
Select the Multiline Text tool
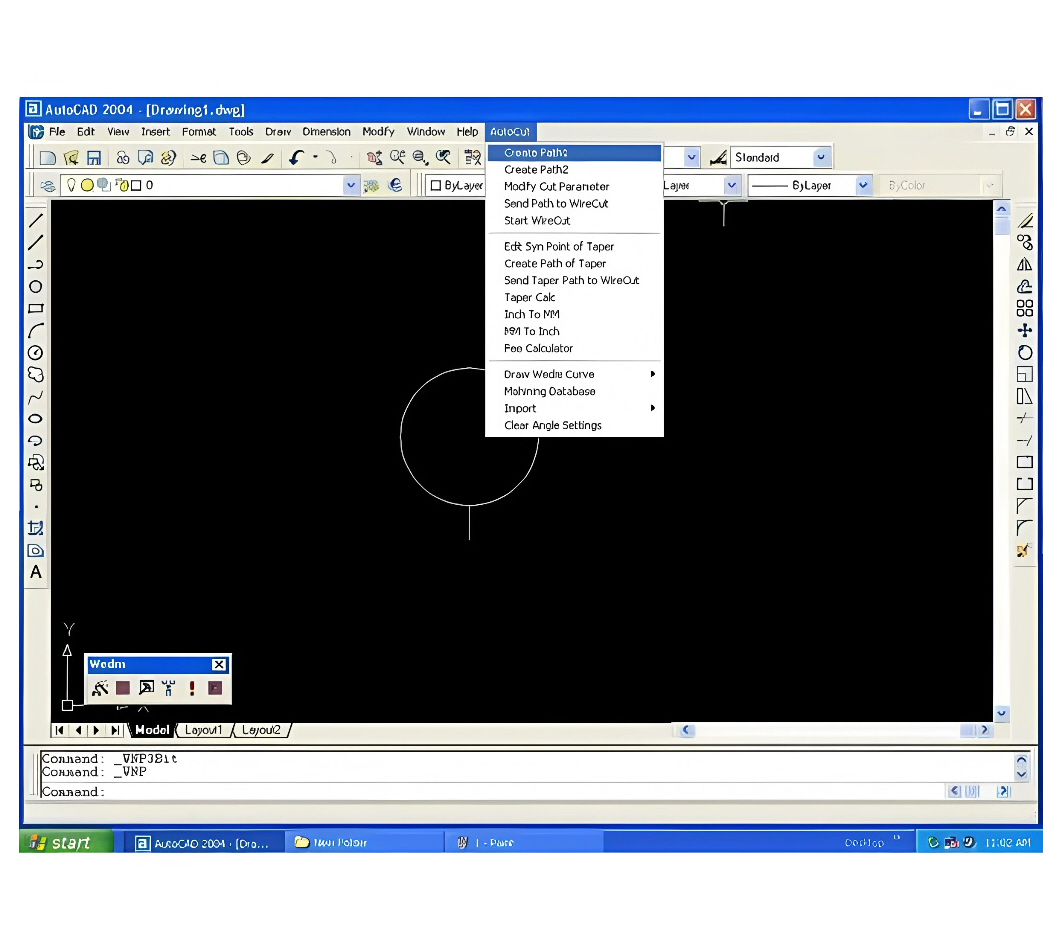tap(36, 572)
